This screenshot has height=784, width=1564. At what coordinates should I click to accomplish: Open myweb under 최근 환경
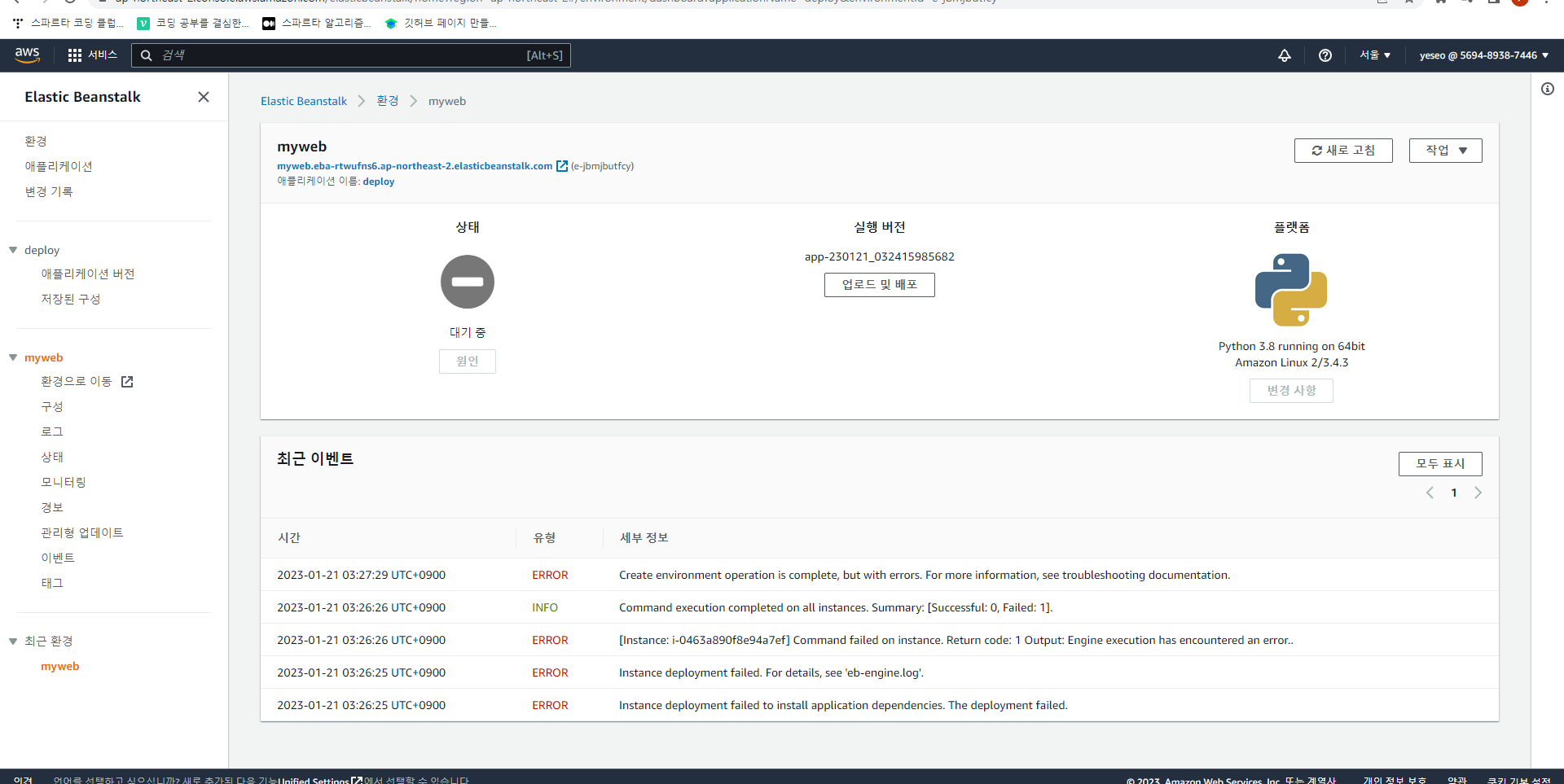(x=60, y=666)
